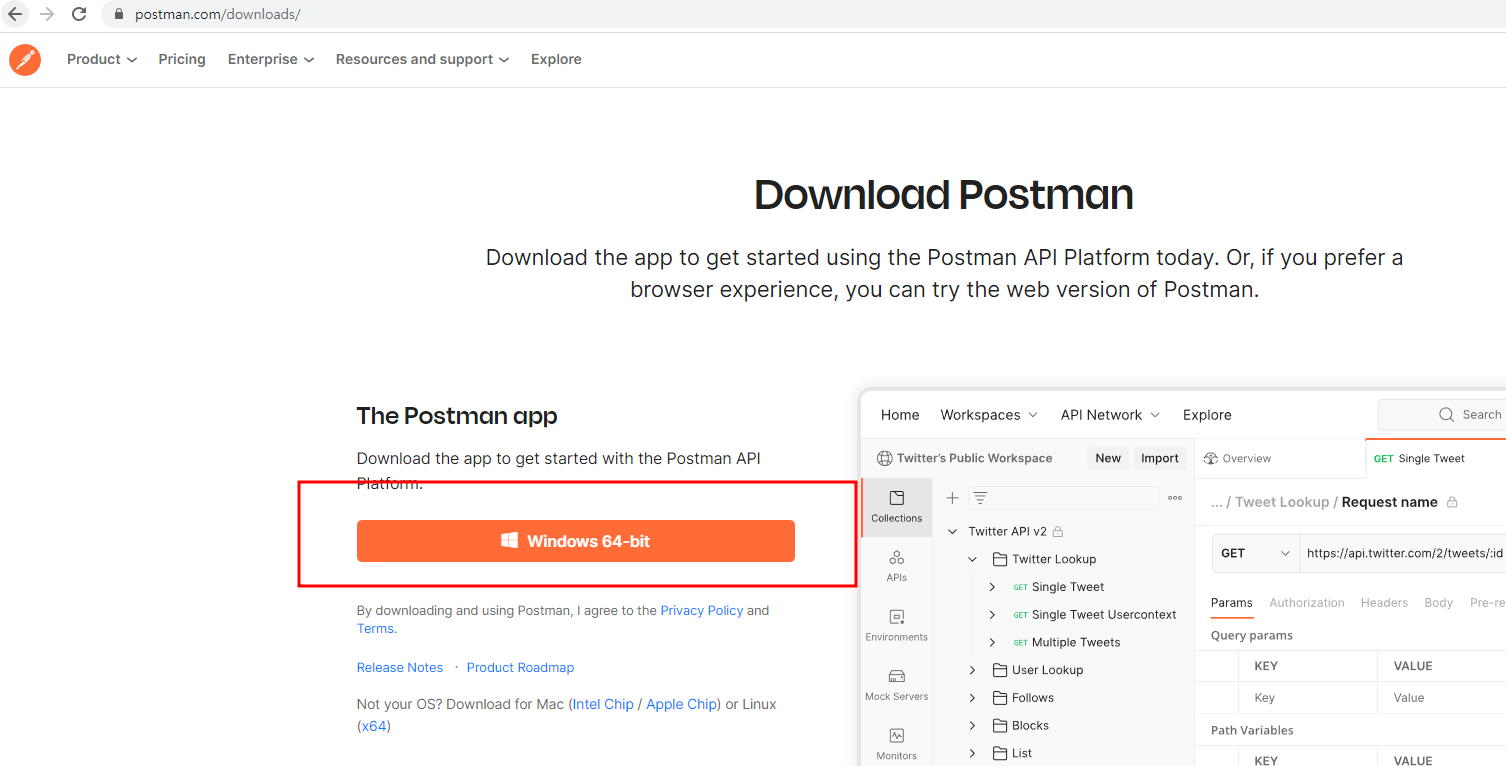
Task: Open the Product dropdown menu
Action: point(102,59)
